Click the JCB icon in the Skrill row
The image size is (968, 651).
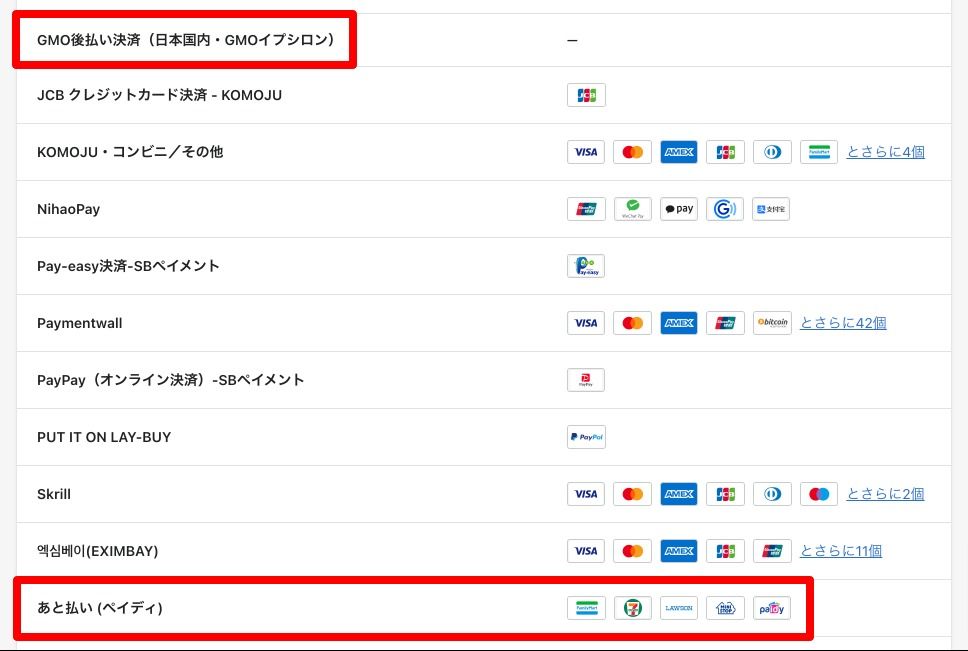725,494
